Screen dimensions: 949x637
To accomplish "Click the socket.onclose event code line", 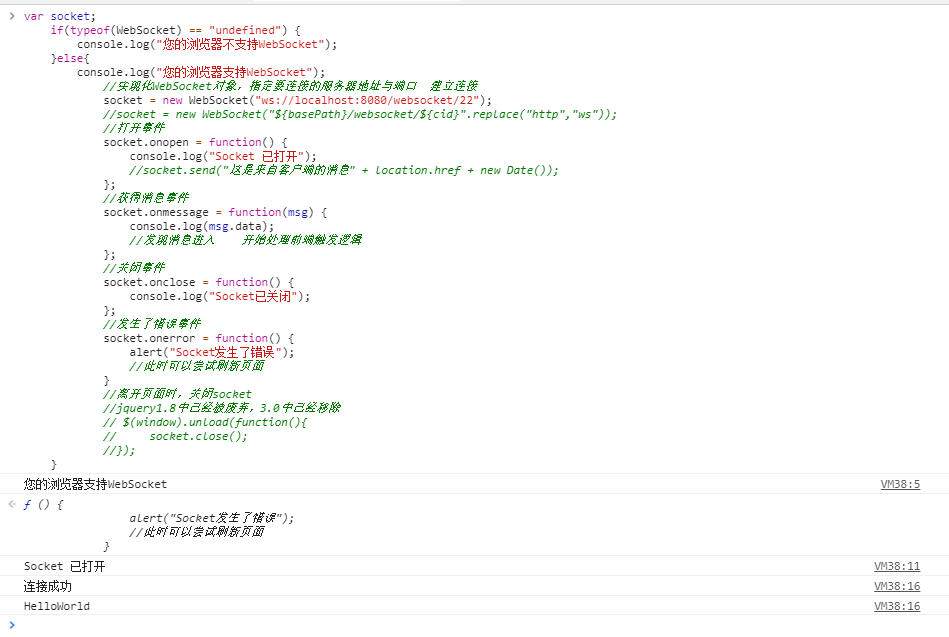I will (x=195, y=281).
